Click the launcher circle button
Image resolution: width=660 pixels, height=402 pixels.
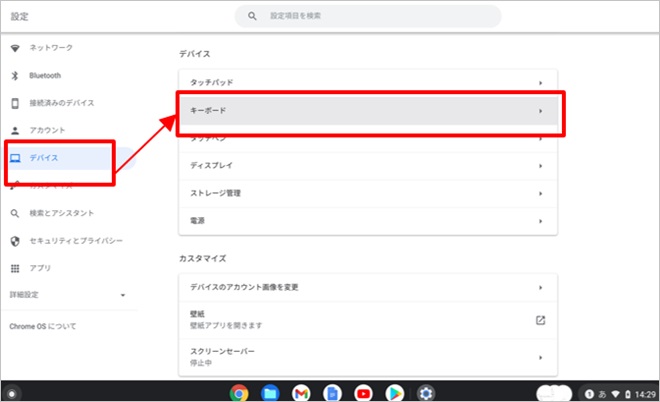pyautogui.click(x=11, y=393)
